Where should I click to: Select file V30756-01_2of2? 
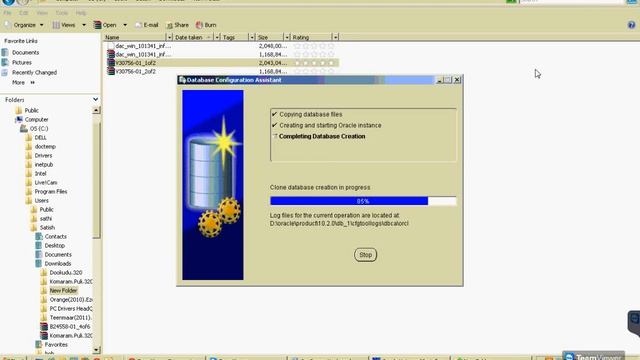(136, 71)
